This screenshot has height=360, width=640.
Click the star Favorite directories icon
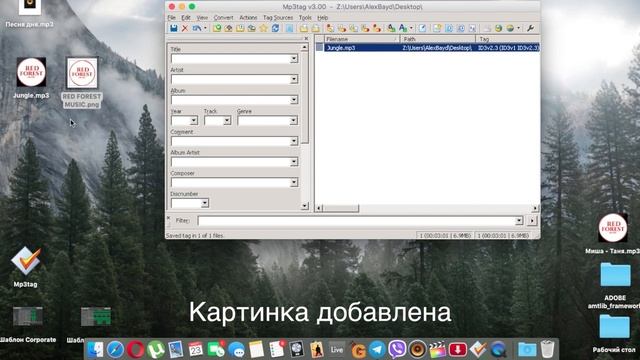(264, 28)
